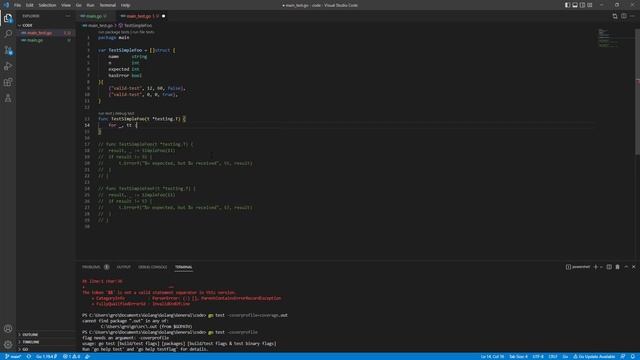The width and height of the screenshot is (640, 360).
Task: Click the Ln 14 cursor position indicator
Action: tap(492, 356)
